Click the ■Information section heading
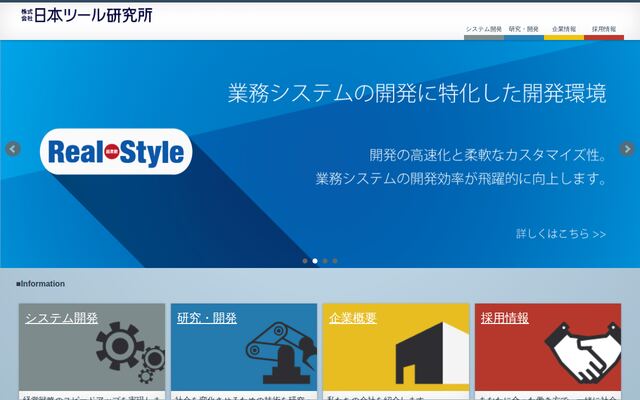The width and height of the screenshot is (640, 400). click(x=40, y=284)
